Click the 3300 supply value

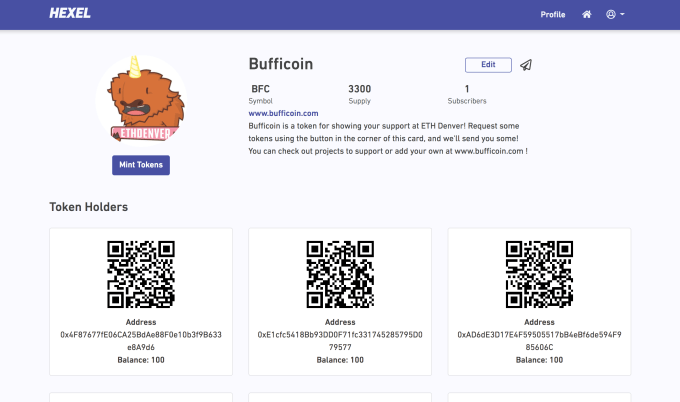pyautogui.click(x=360, y=89)
